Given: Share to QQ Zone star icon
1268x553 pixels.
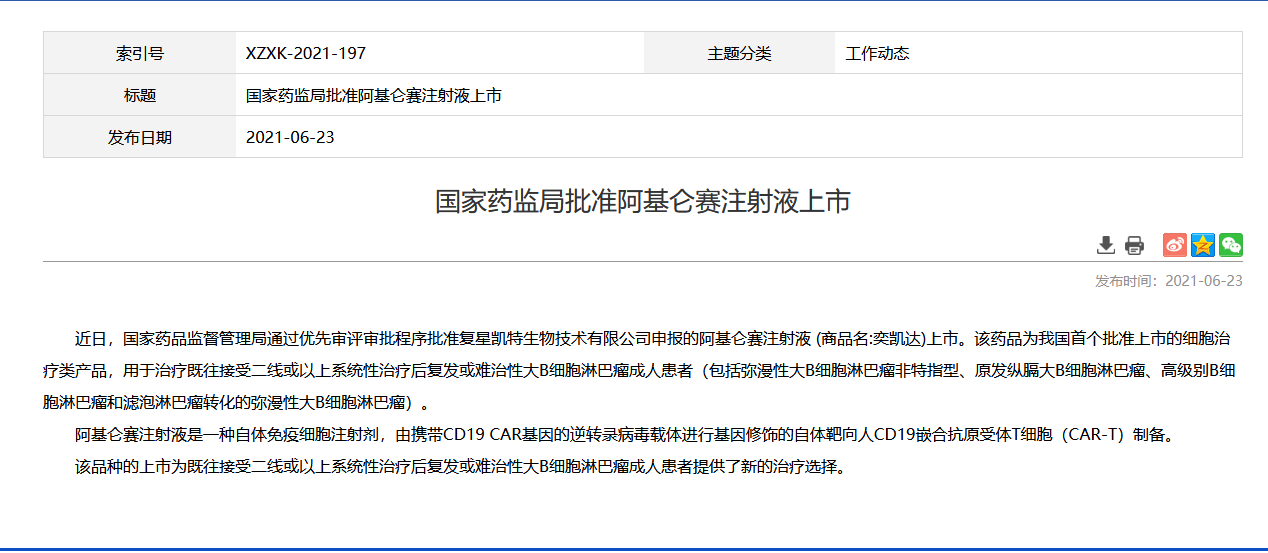Looking at the screenshot, I should [x=1203, y=245].
